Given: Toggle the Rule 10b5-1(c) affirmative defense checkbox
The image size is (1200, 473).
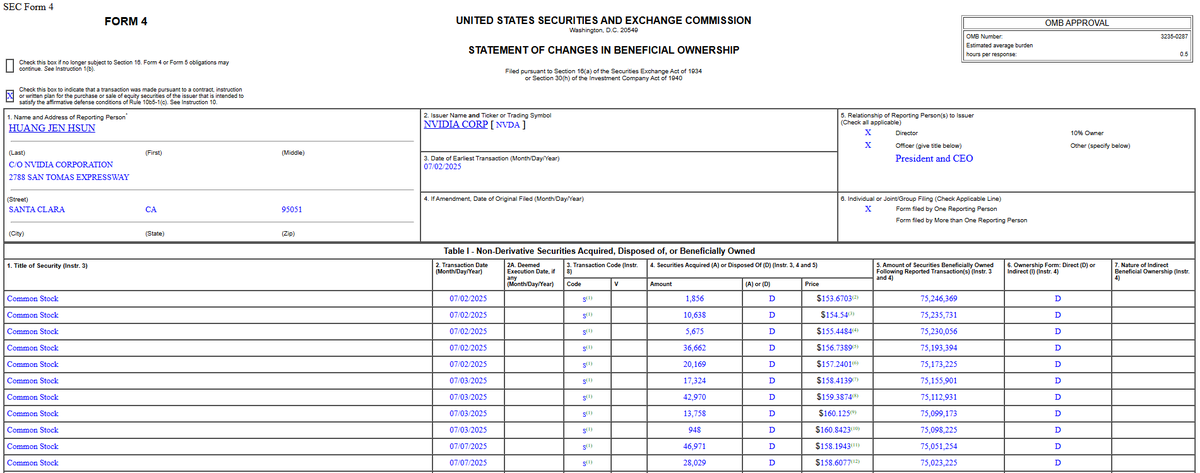Looking at the screenshot, I should (10, 96).
